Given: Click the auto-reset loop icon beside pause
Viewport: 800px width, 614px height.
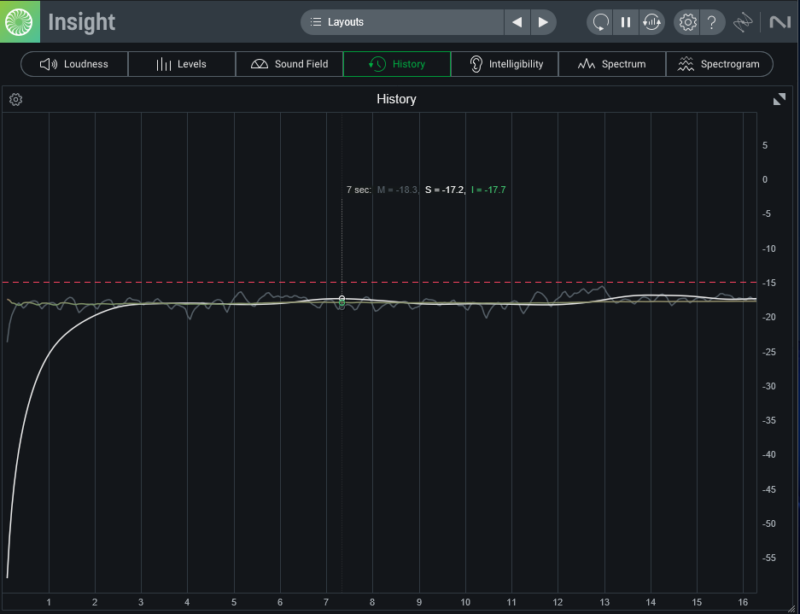Looking at the screenshot, I should coord(651,22).
